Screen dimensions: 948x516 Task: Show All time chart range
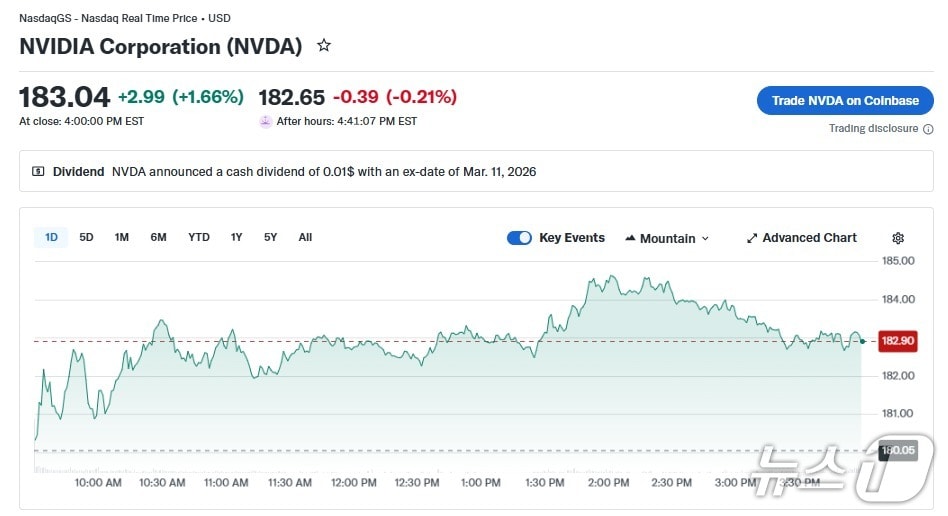(305, 237)
